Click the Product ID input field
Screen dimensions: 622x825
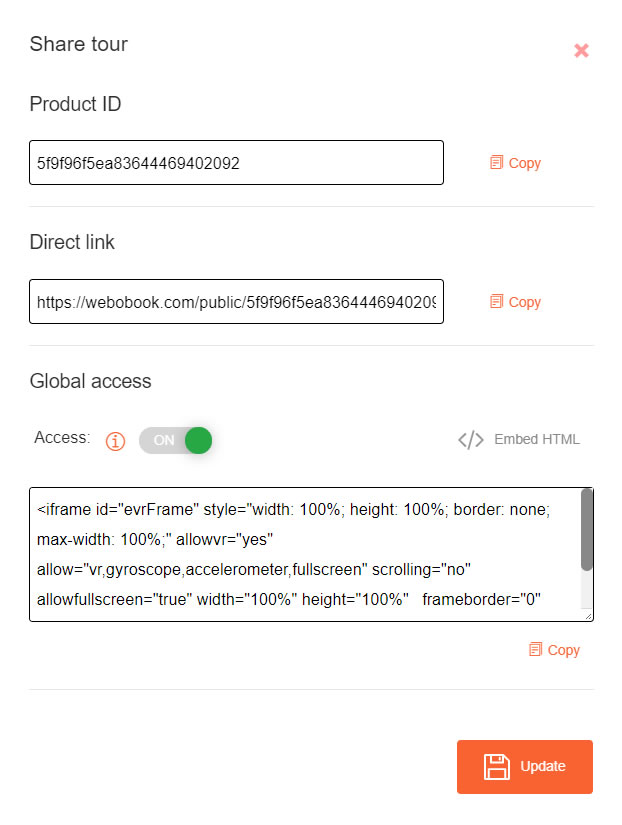pos(236,163)
